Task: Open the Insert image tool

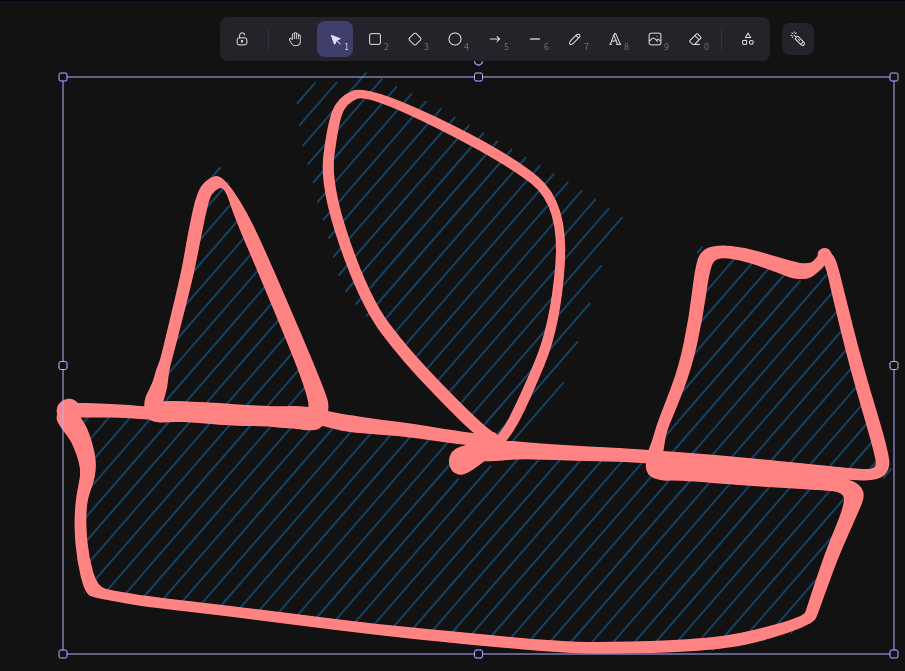Action: pyautogui.click(x=655, y=39)
